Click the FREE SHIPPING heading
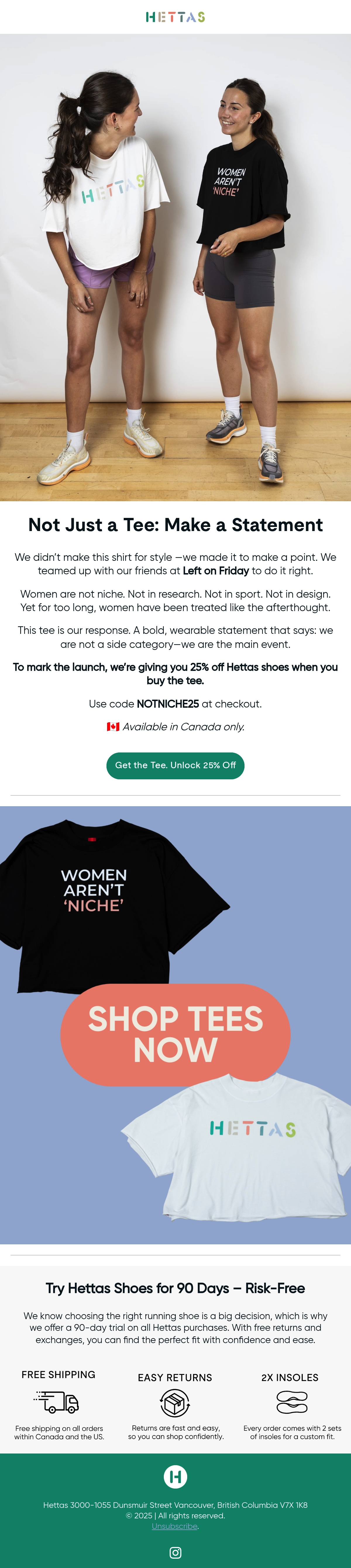This screenshot has width=351, height=1568. [x=58, y=1374]
